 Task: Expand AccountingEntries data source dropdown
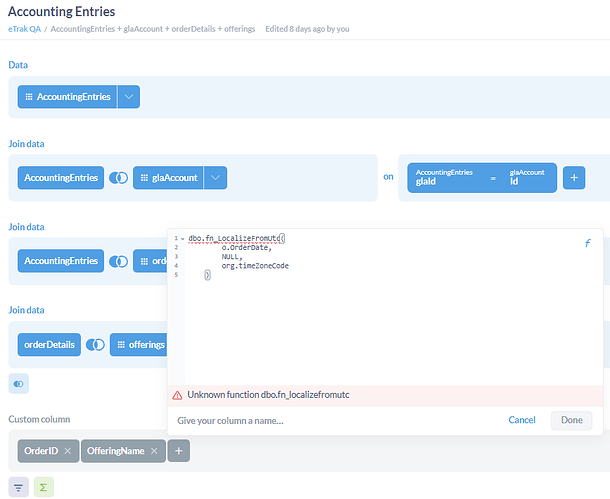[x=129, y=97]
